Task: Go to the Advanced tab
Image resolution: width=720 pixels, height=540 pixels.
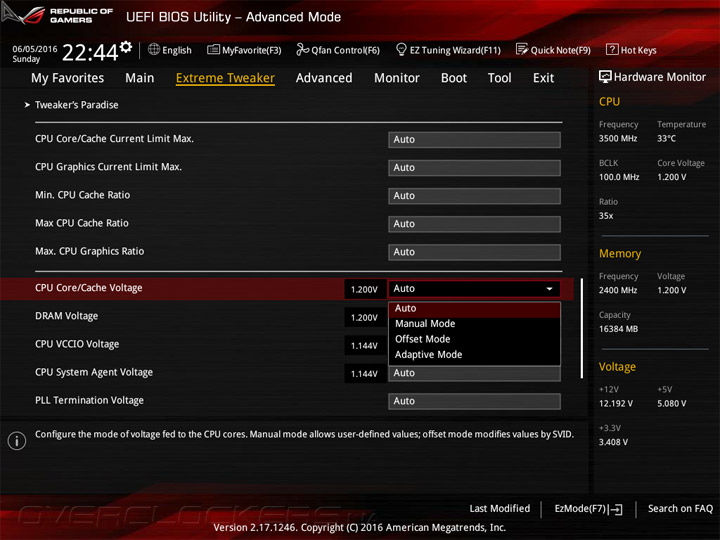Action: pyautogui.click(x=324, y=78)
